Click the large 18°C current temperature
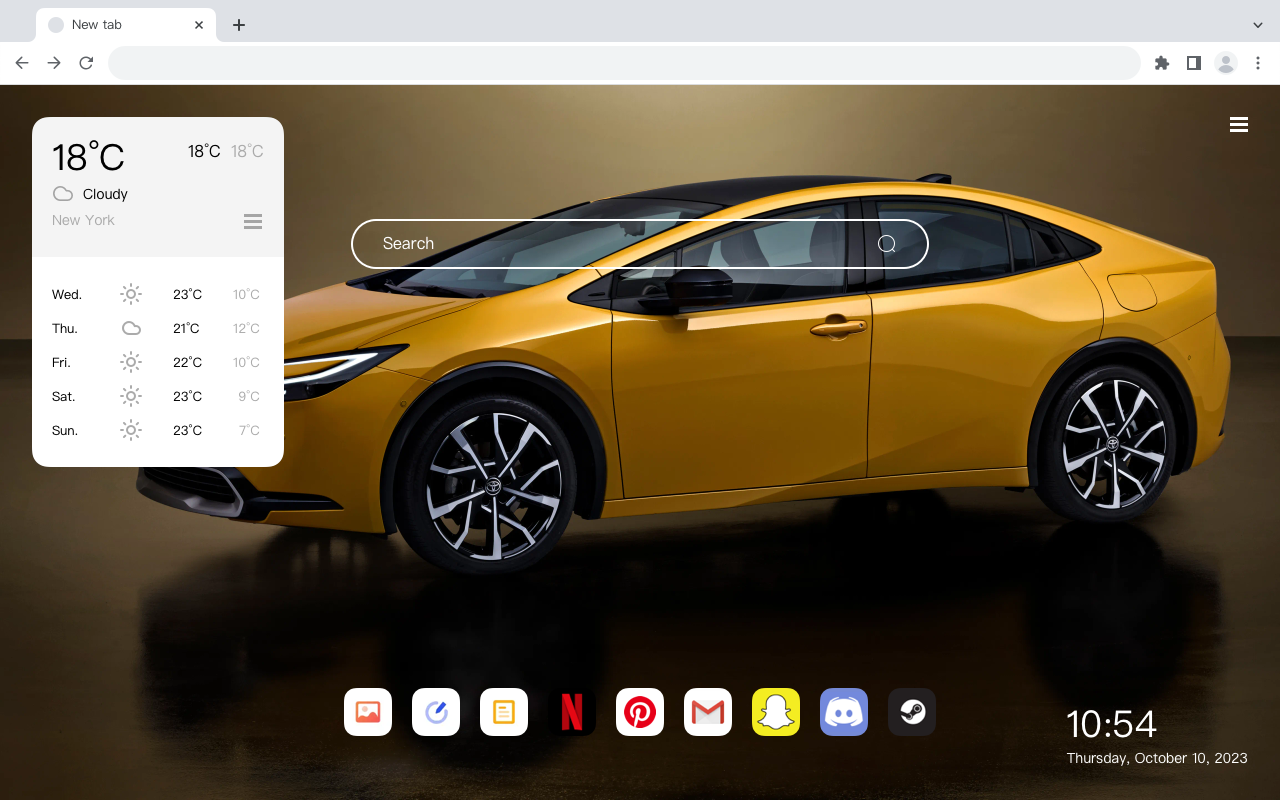This screenshot has height=800, width=1280. pos(88,157)
